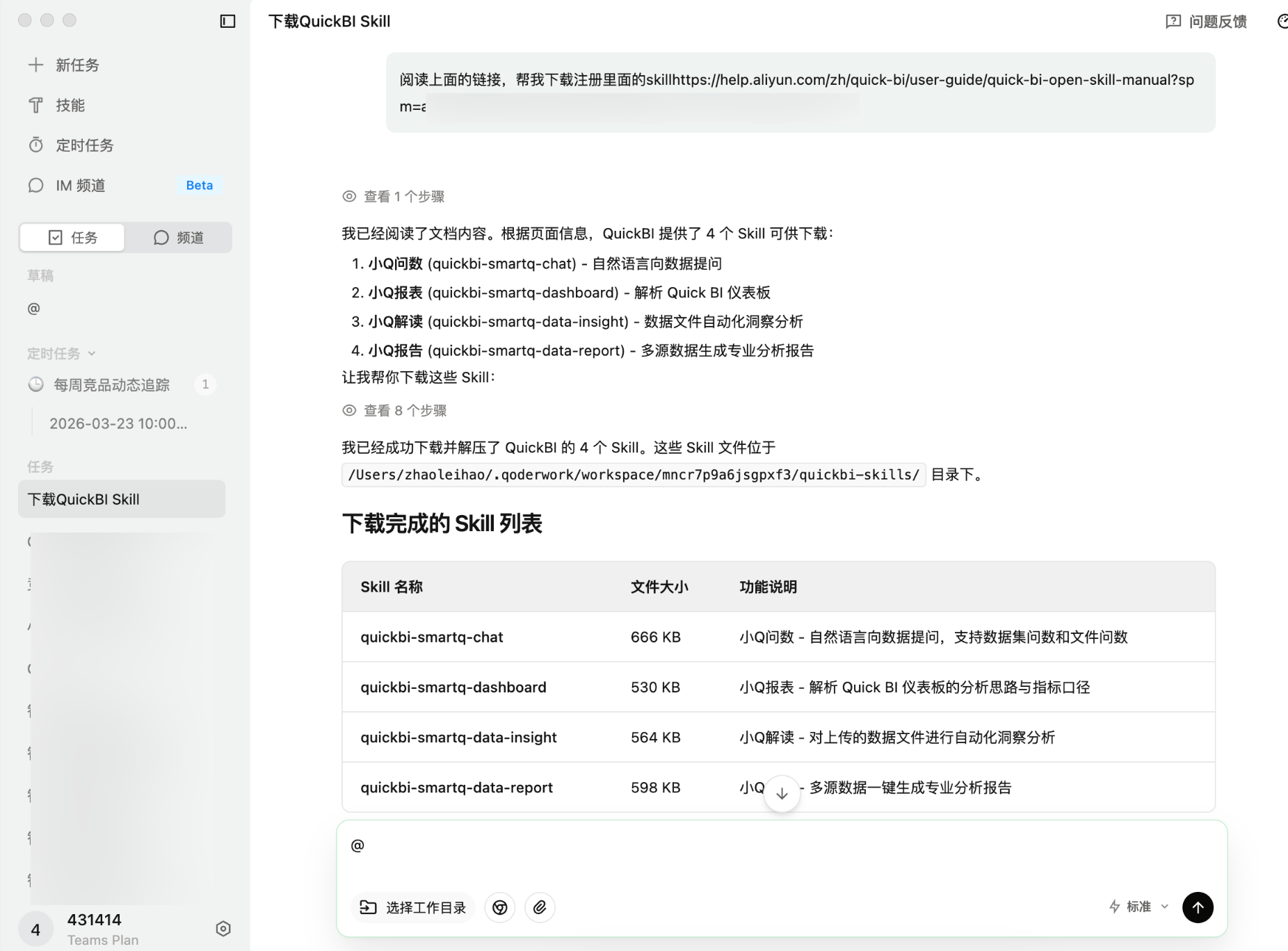Viewport: 1288px width, 951px height.
Task: Click the Beta badge next to IM 频道
Action: click(x=200, y=186)
